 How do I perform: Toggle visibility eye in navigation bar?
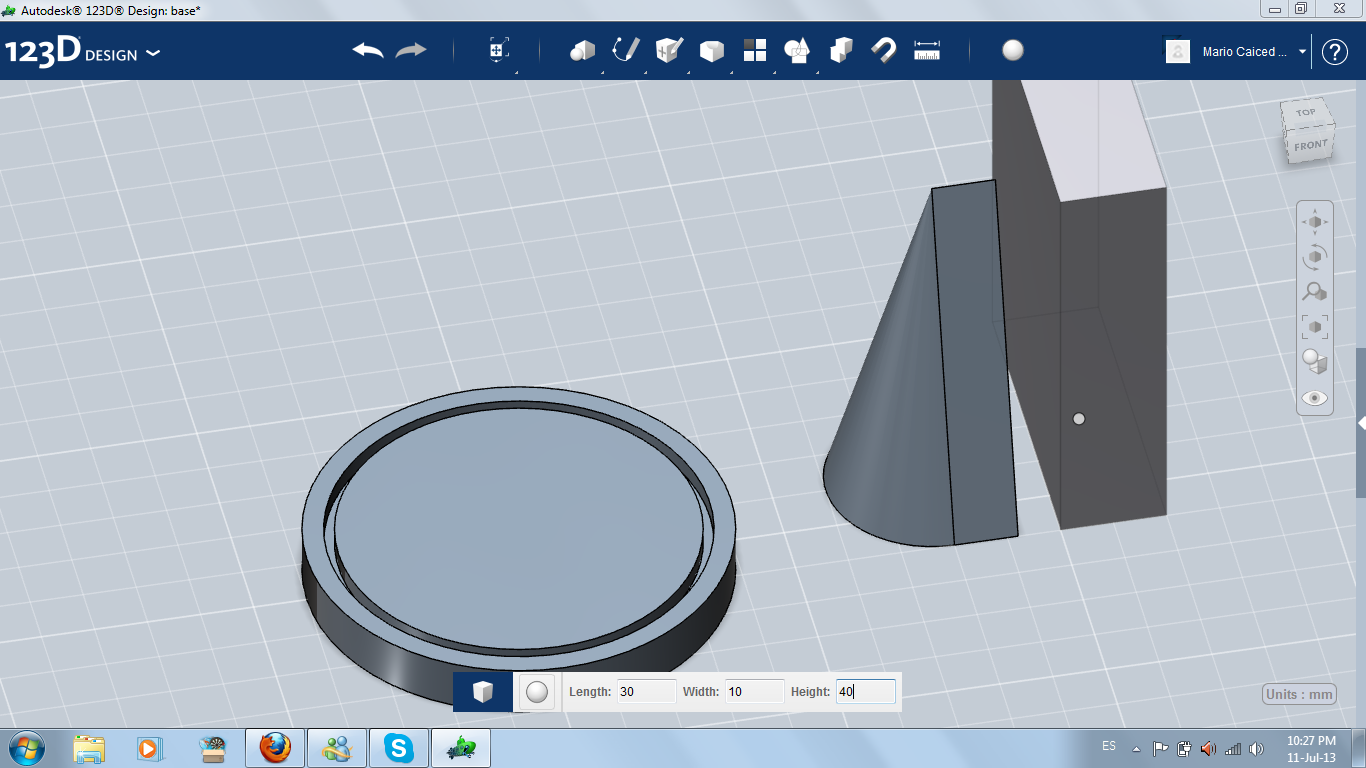click(1315, 398)
